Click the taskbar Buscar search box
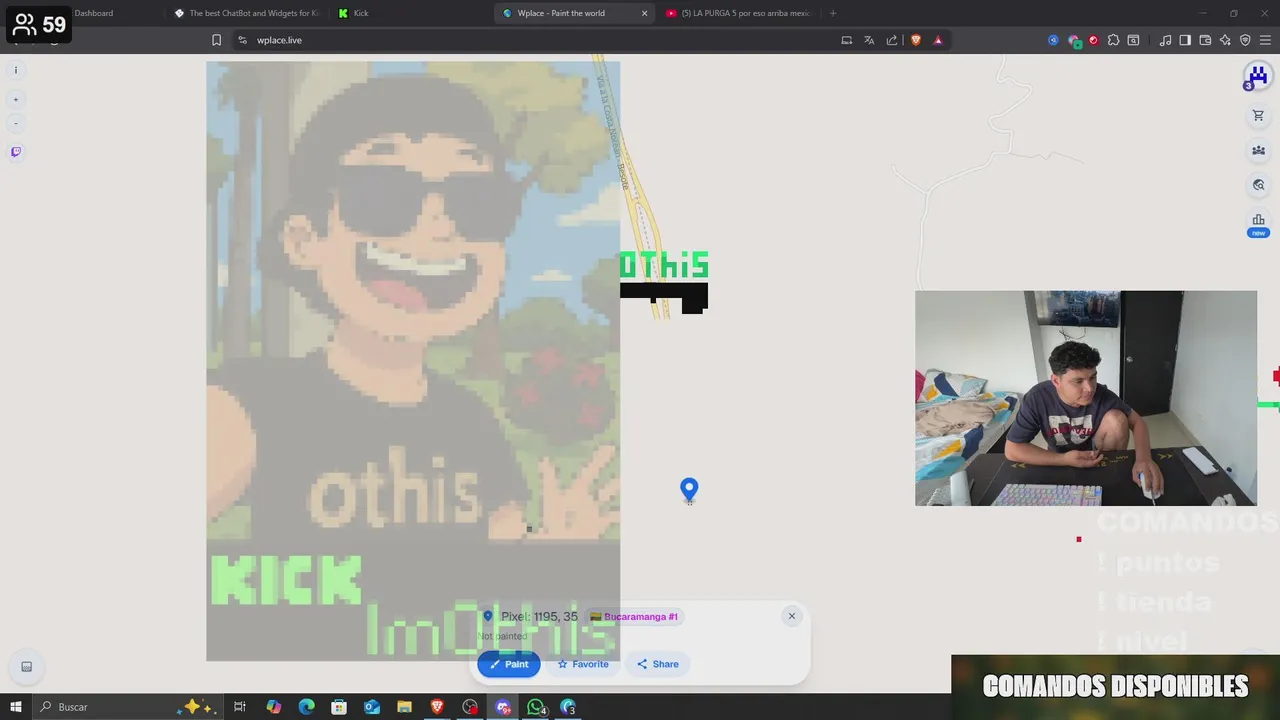This screenshot has height=720, width=1280. pyautogui.click(x=127, y=707)
